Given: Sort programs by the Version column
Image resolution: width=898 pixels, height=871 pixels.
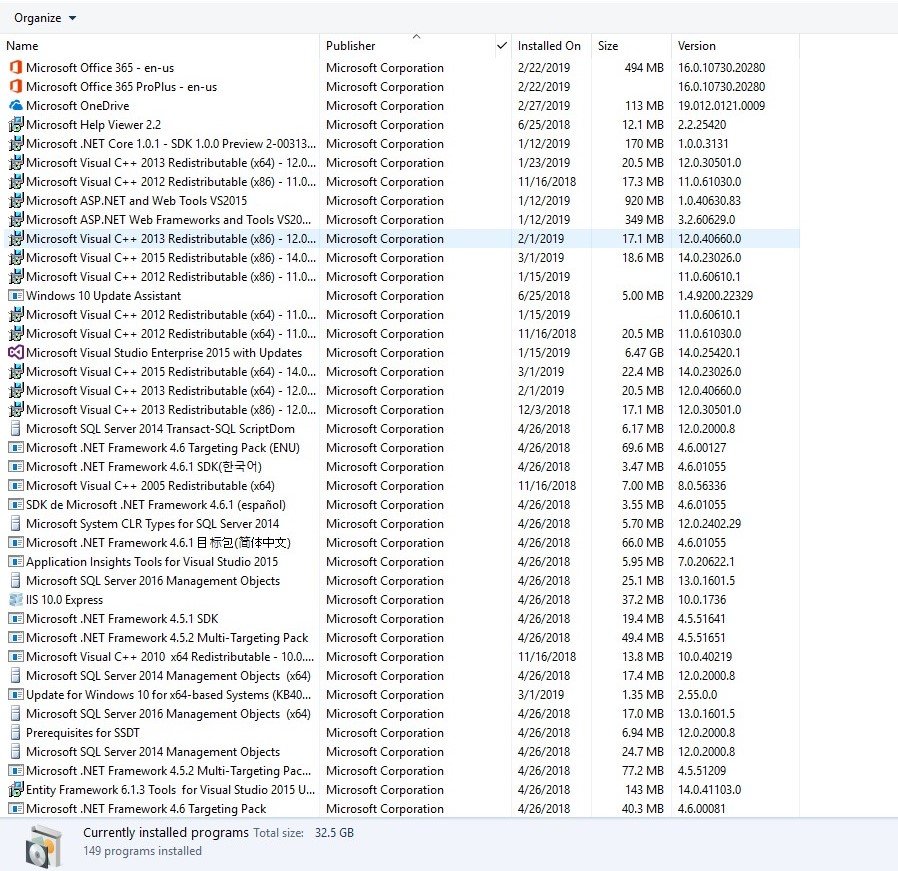Looking at the screenshot, I should (x=696, y=46).
